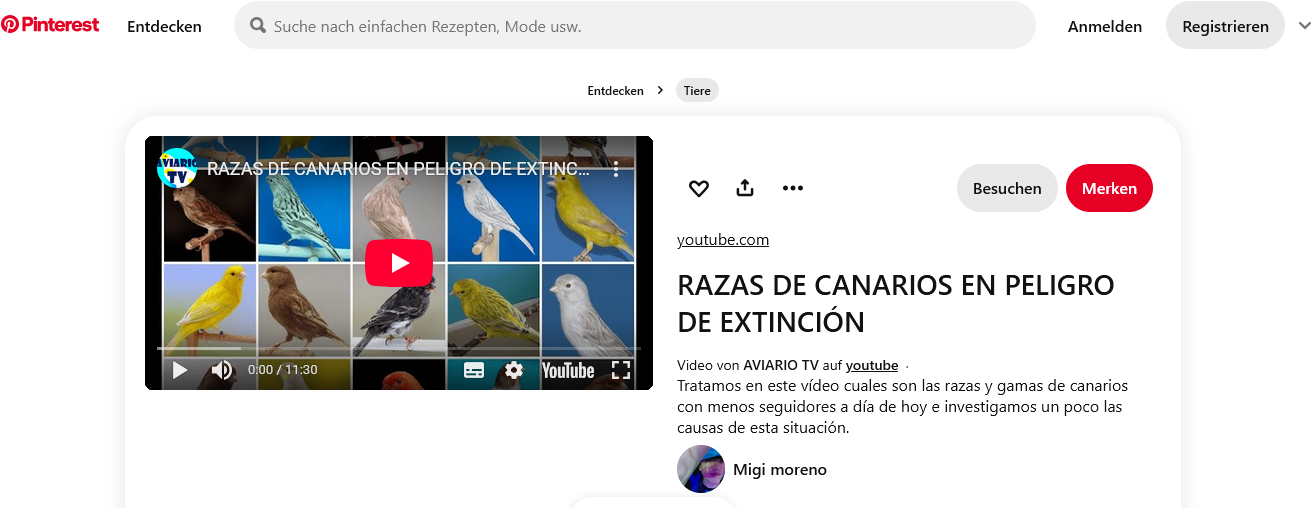Click the 0:00 / 11:30 time display
This screenshot has height=508, width=1315.
tap(283, 370)
